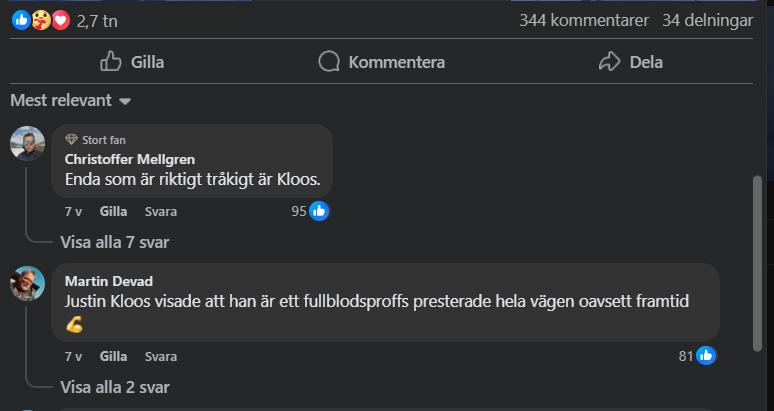Expand Visa alla 2 svar replies

[115, 387]
